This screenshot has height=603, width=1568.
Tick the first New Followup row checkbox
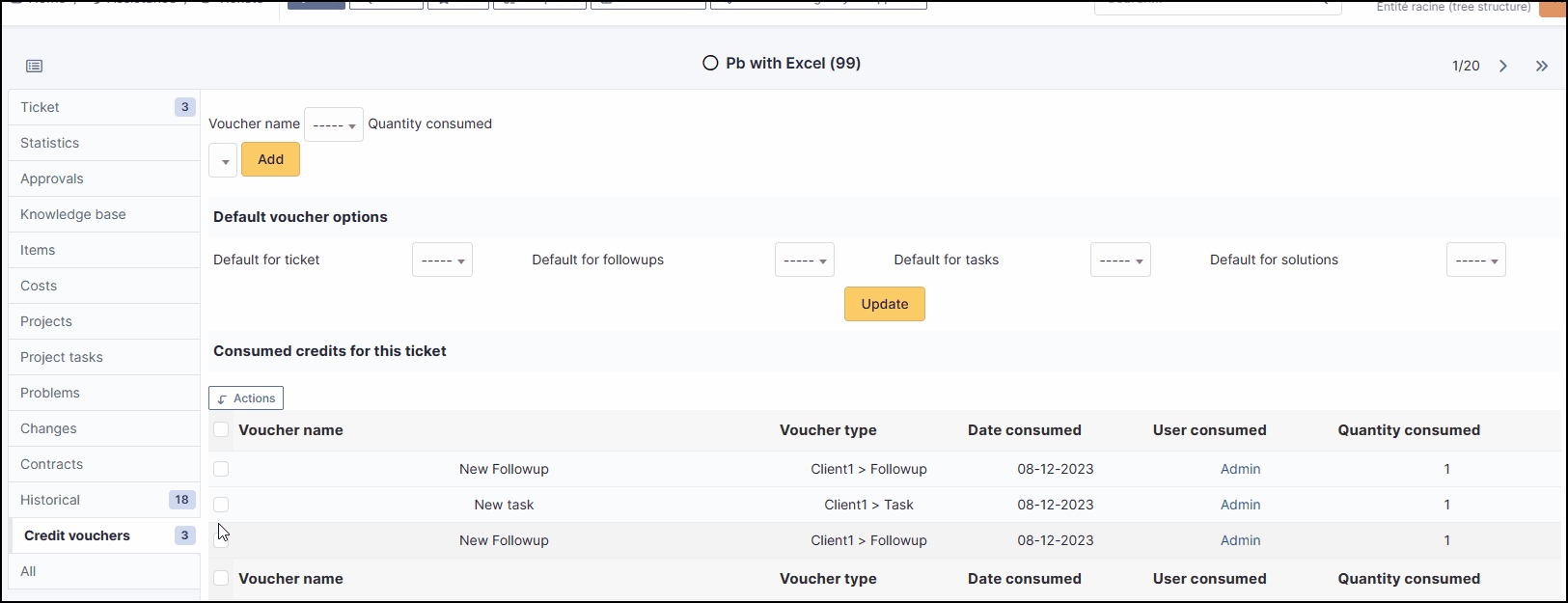point(221,469)
